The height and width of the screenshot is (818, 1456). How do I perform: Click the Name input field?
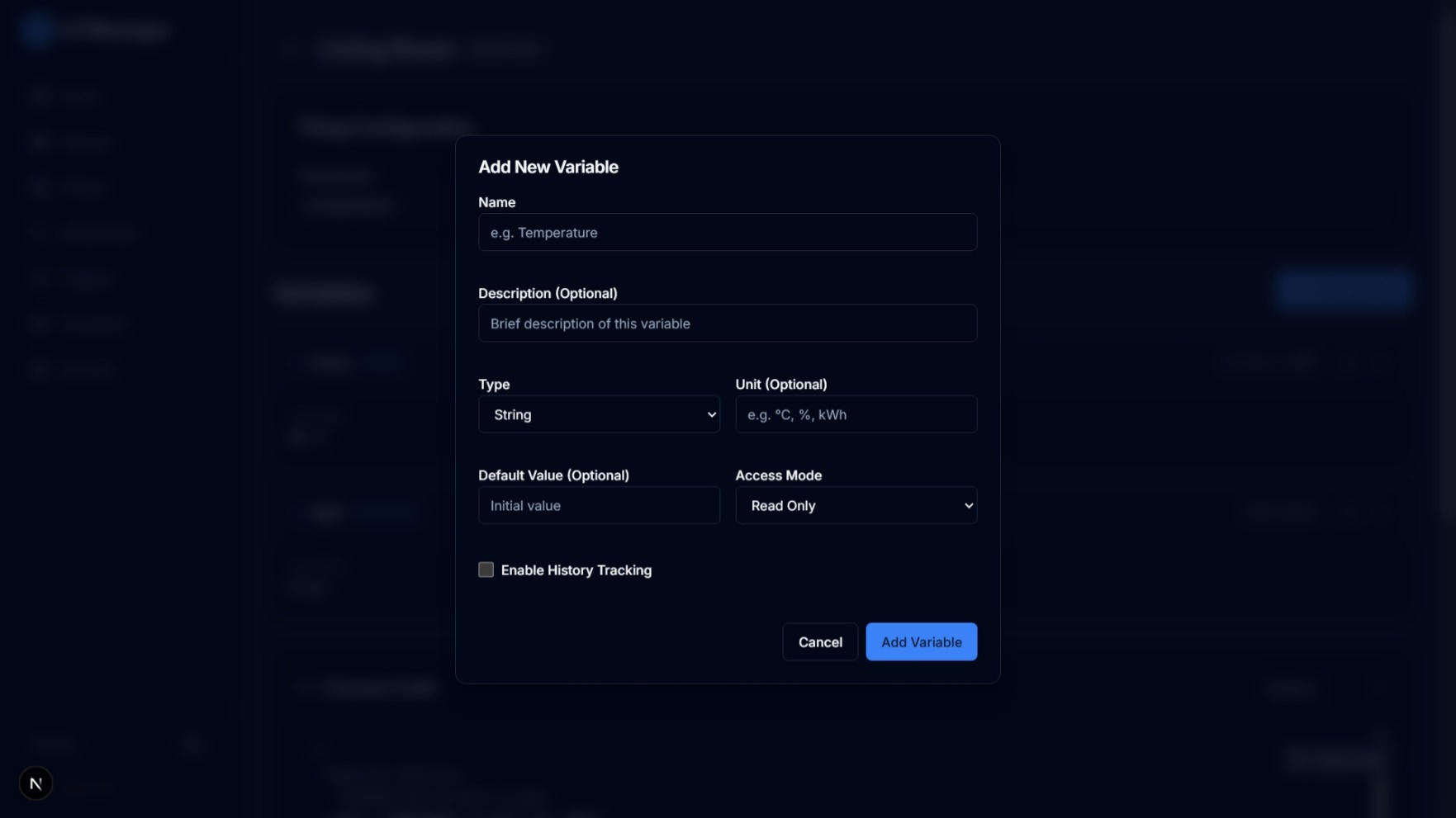click(x=727, y=232)
